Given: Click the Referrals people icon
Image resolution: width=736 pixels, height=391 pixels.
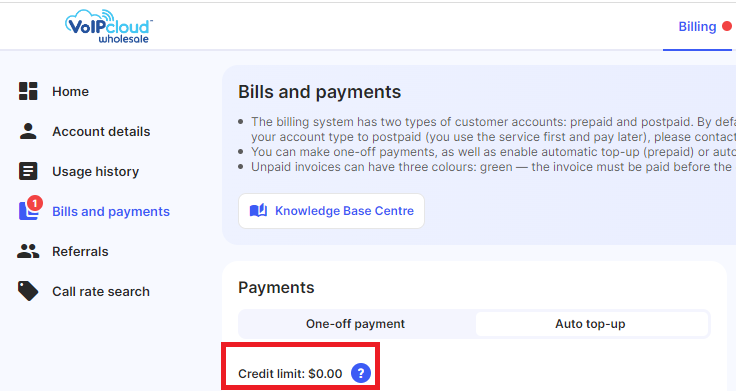Looking at the screenshot, I should 28,251.
